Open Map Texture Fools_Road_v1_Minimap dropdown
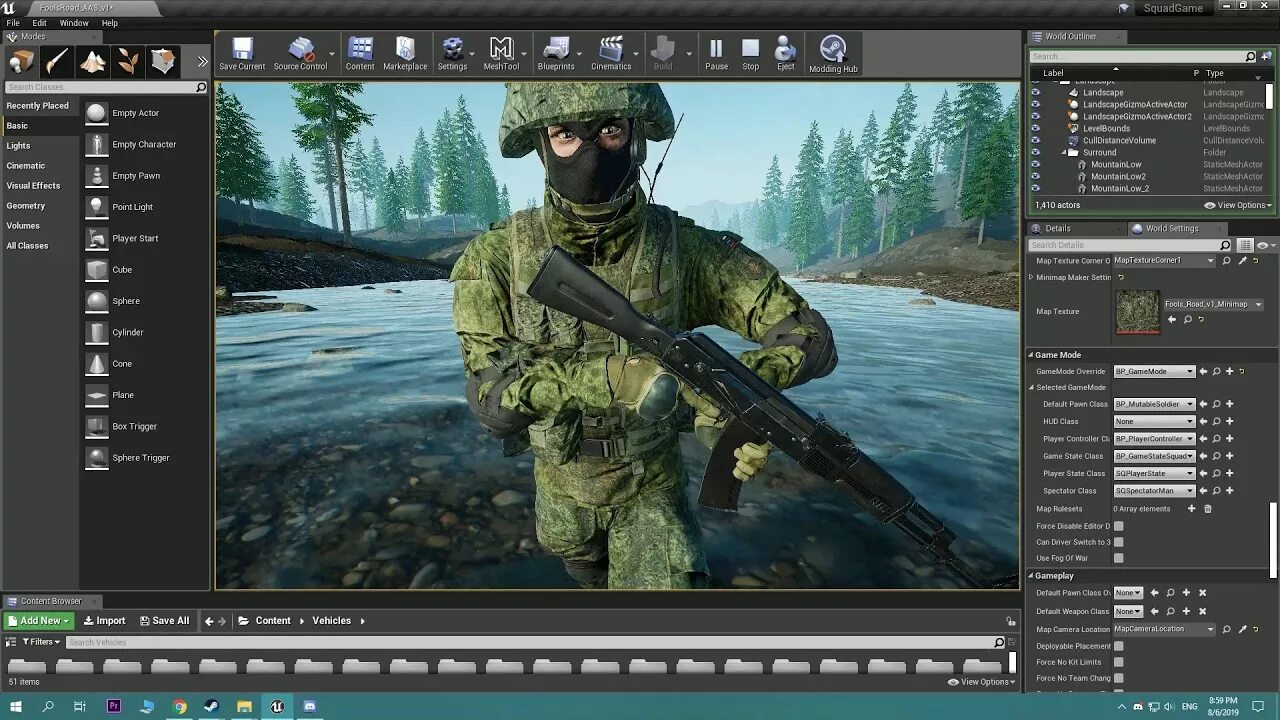Image resolution: width=1280 pixels, height=720 pixels. (1213, 304)
